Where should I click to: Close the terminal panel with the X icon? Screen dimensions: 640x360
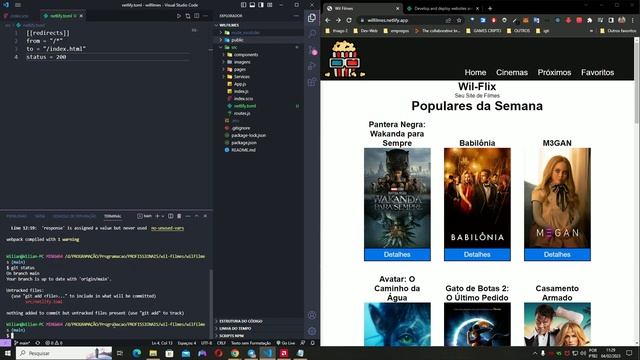205,216
